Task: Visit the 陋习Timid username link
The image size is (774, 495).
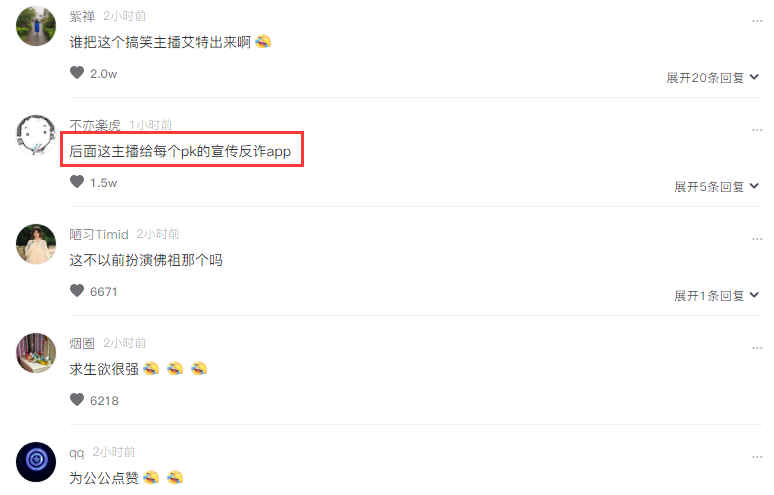Action: 99,234
